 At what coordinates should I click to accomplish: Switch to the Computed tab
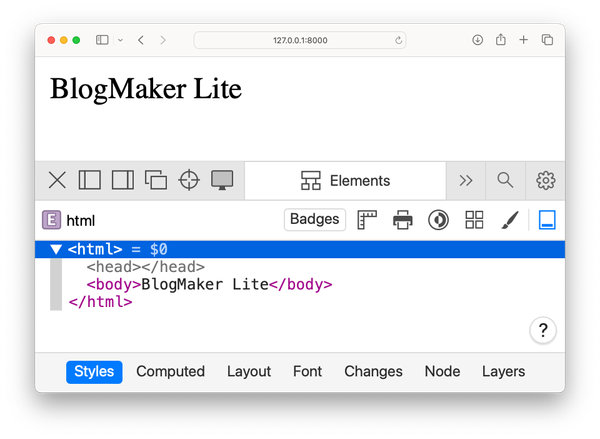[170, 372]
